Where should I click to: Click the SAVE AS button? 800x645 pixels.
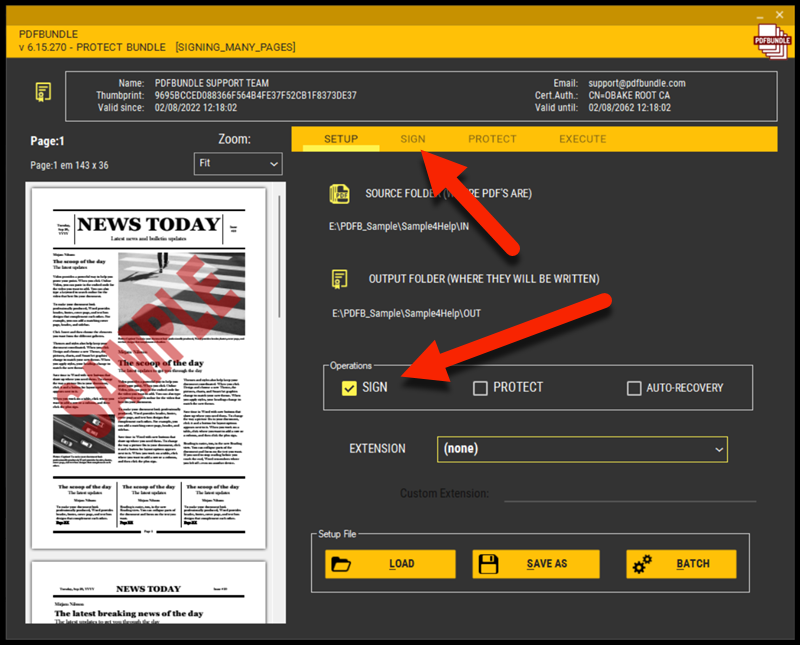click(x=536, y=564)
